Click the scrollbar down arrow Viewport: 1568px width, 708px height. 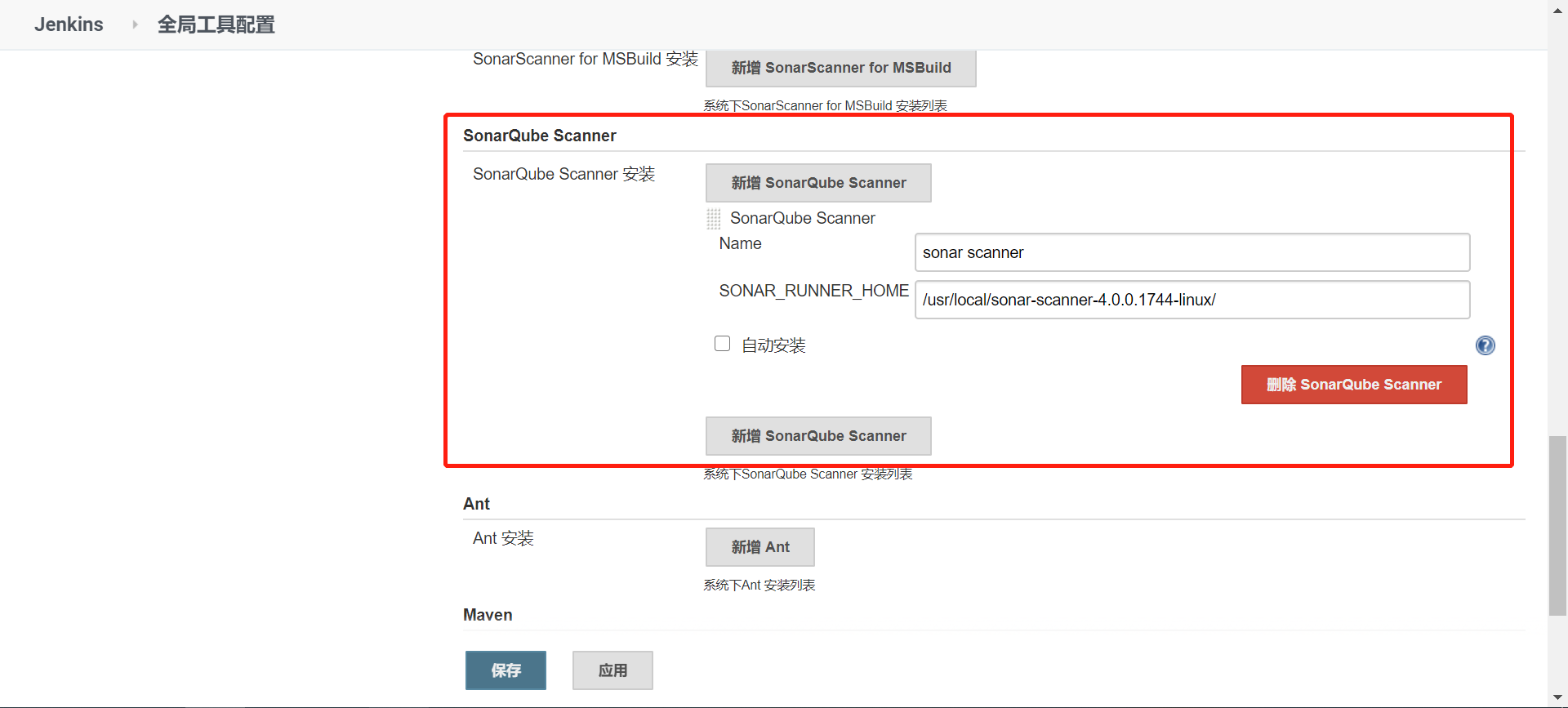click(x=1557, y=698)
